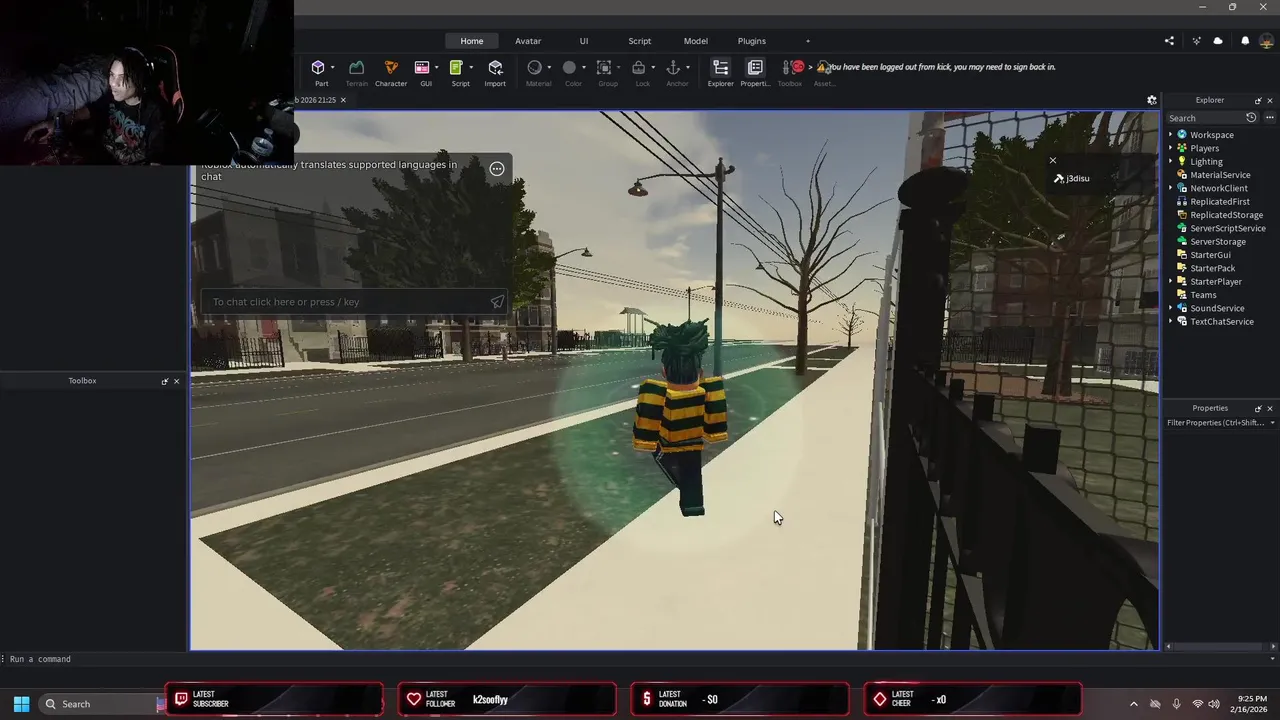This screenshot has height=720, width=1280.
Task: Click the Anchor tool icon
Action: pos(674,68)
